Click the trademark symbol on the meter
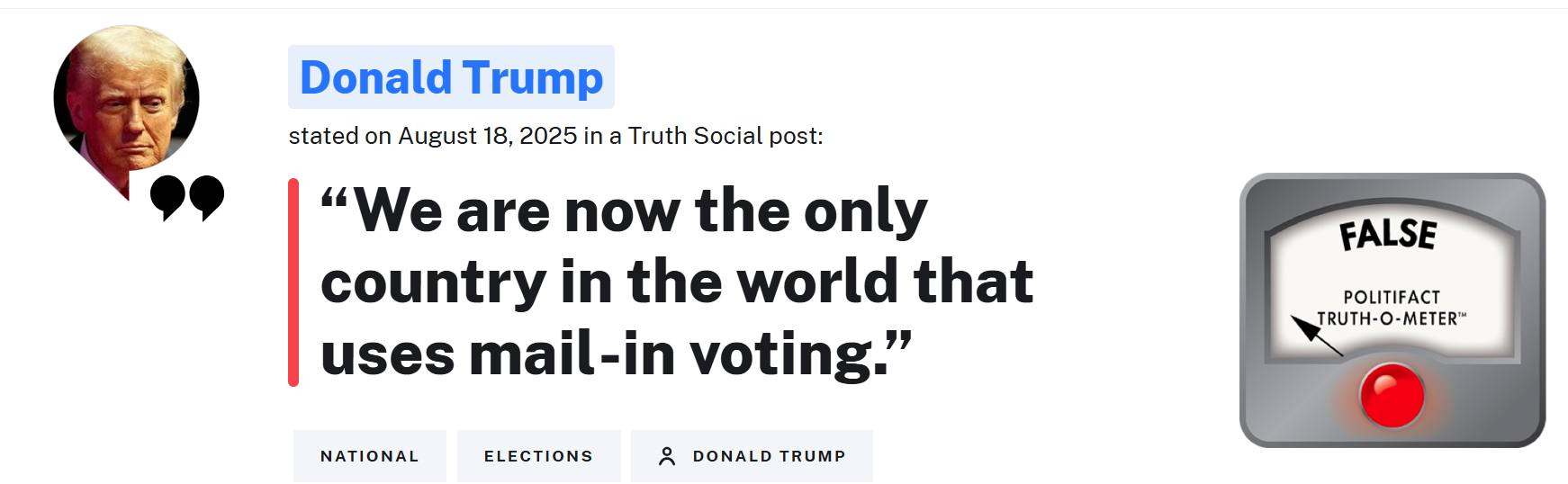The image size is (1568, 484). coord(1462,316)
